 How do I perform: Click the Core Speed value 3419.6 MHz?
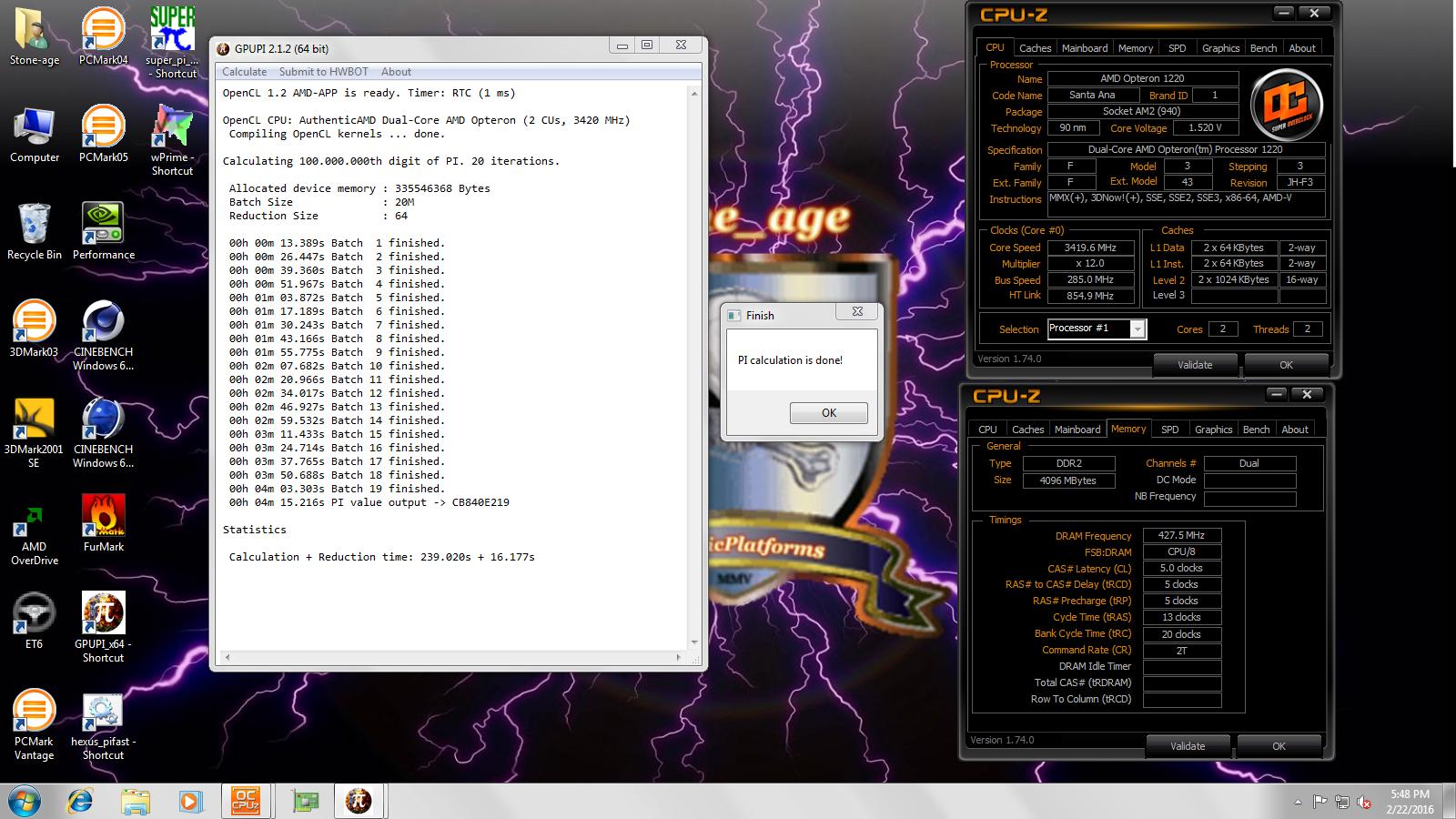pyautogui.click(x=1090, y=248)
